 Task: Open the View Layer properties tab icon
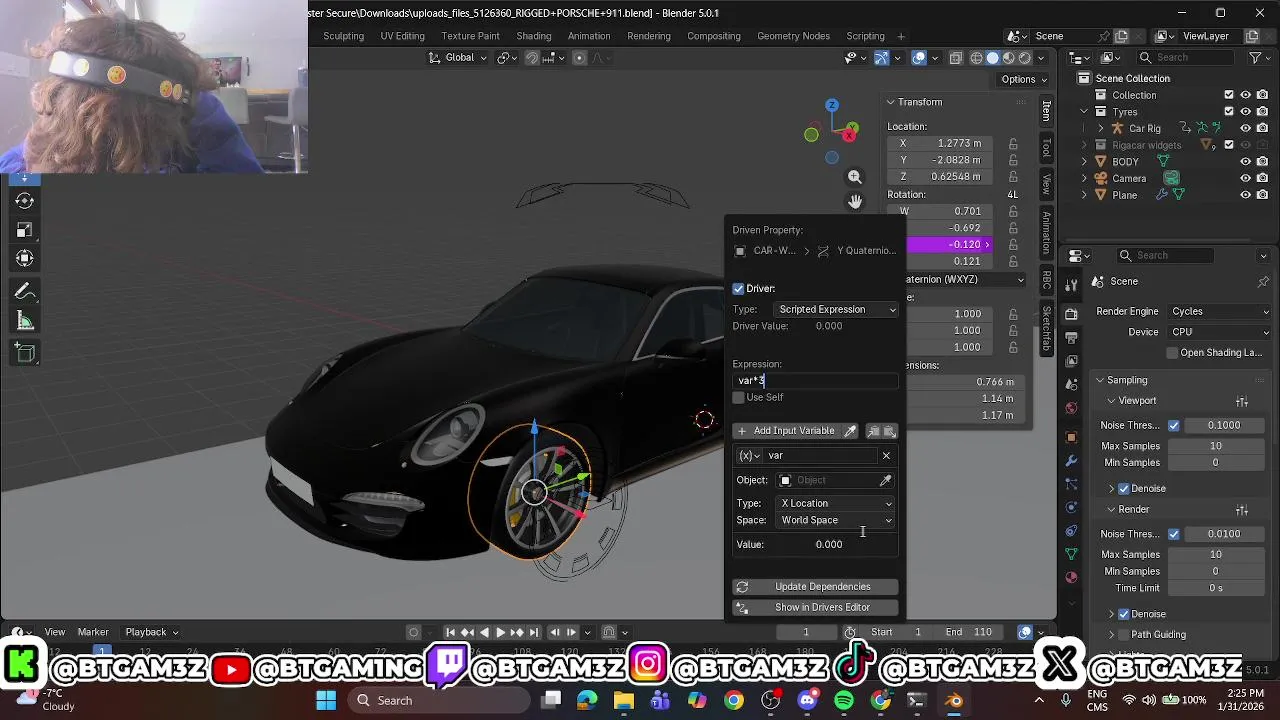[x=1072, y=361]
